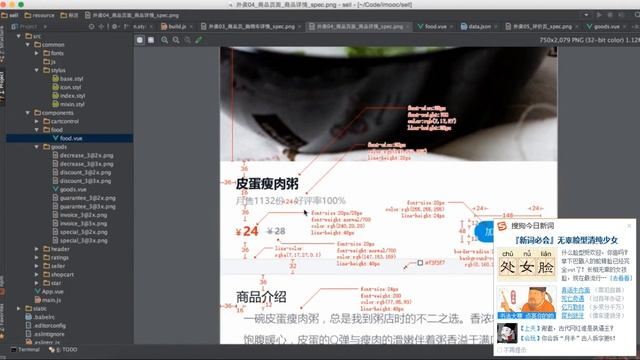Activate the color picker eyedropper tool
This screenshot has width=640, height=360.
point(198,40)
